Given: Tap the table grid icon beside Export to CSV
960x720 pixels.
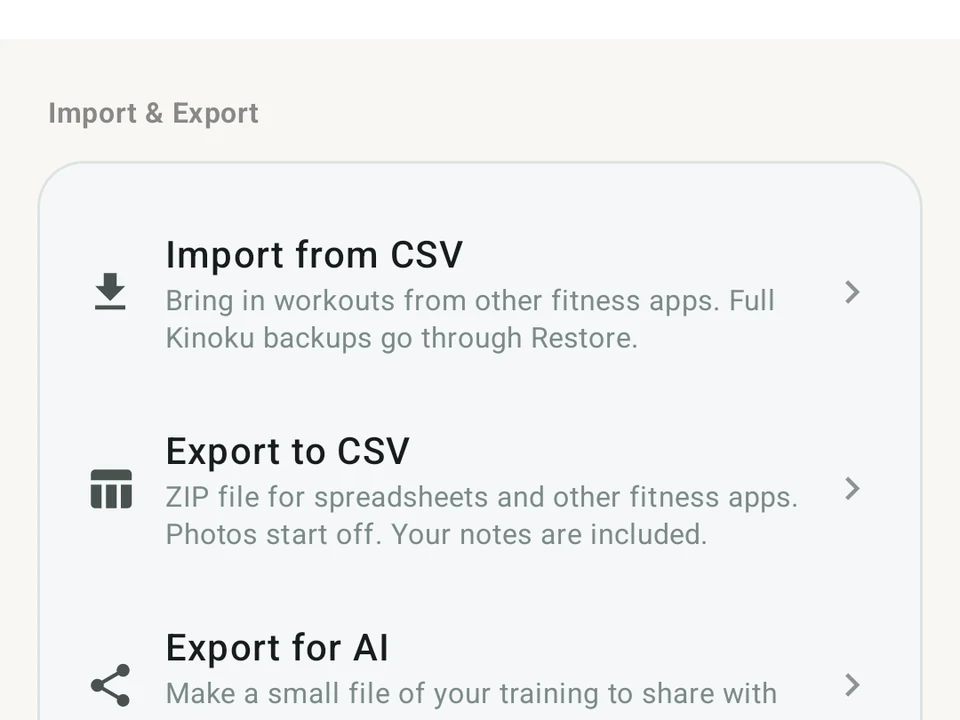Looking at the screenshot, I should pyautogui.click(x=111, y=489).
